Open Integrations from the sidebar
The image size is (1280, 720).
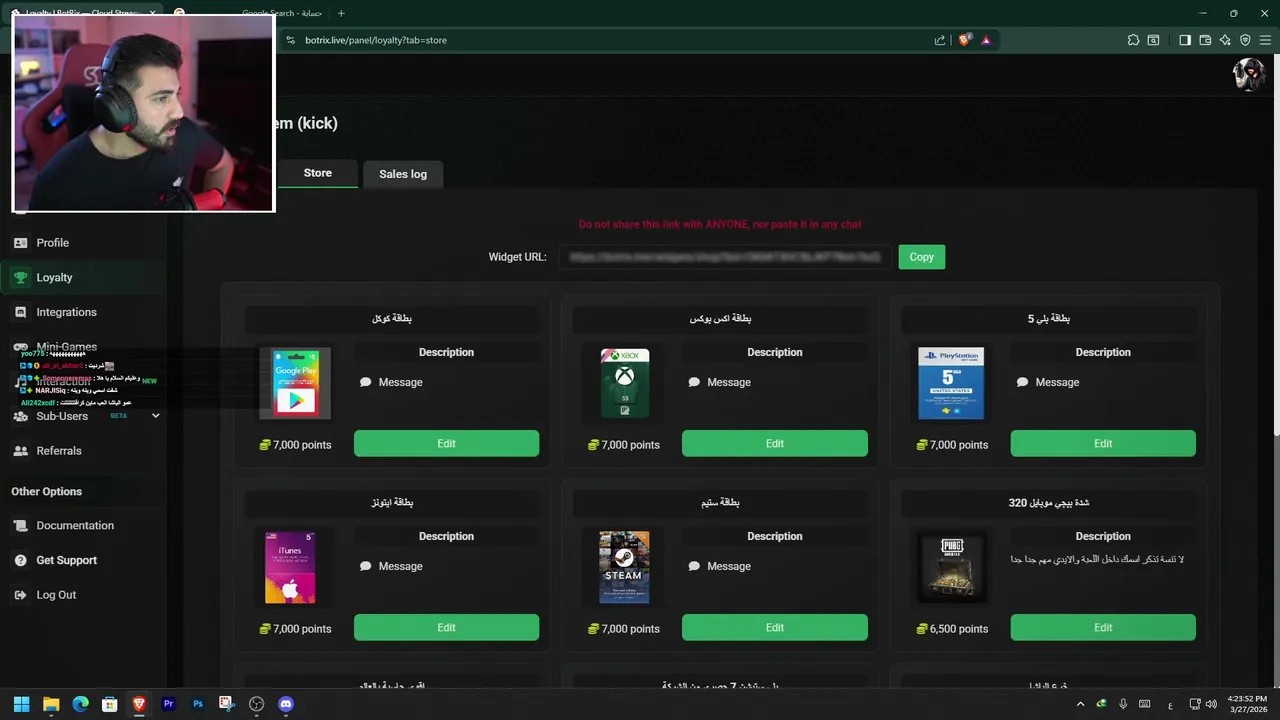click(66, 312)
